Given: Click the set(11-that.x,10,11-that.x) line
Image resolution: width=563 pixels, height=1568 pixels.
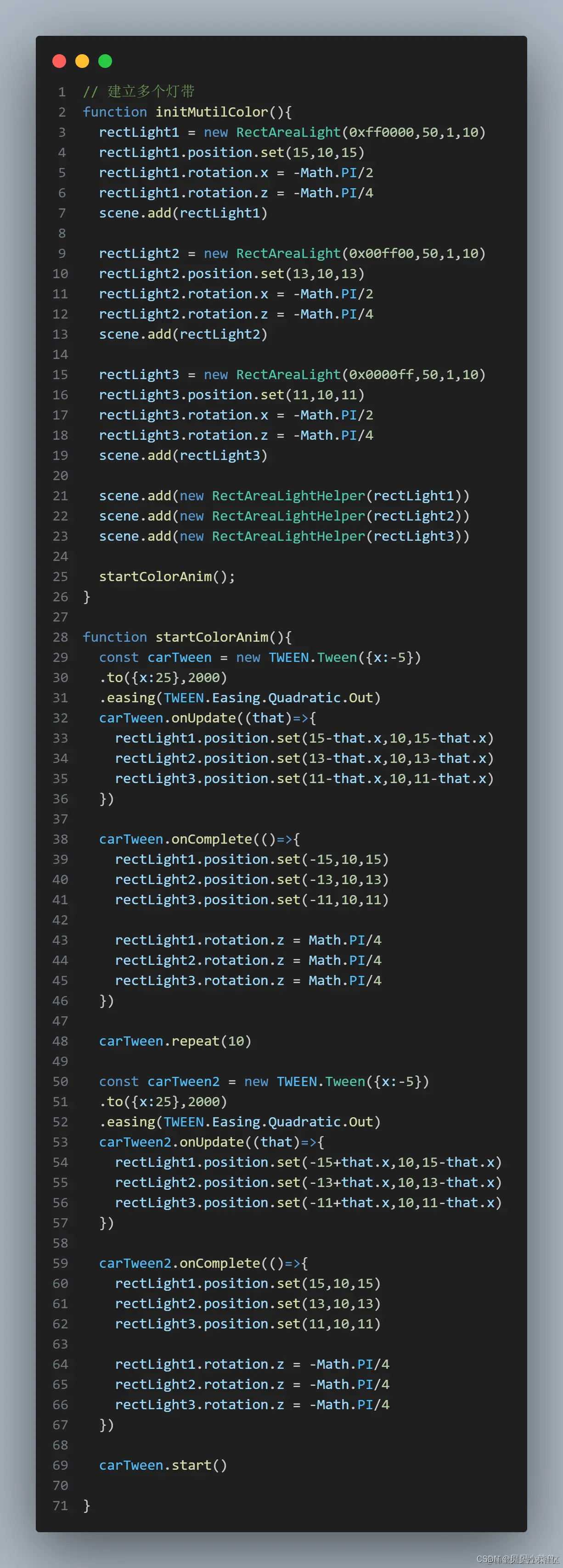Looking at the screenshot, I should 304,778.
